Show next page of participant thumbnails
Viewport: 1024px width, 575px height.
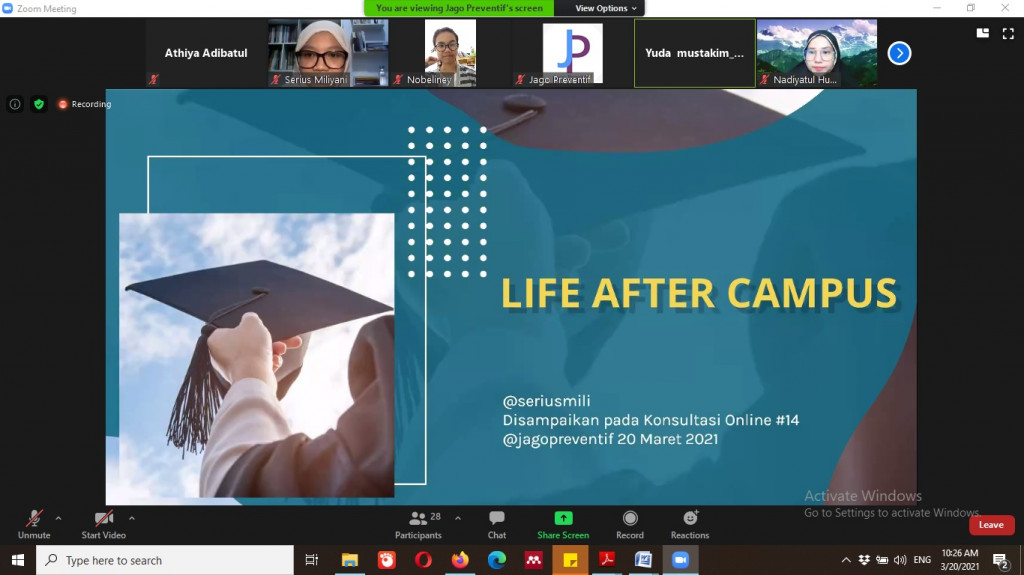(899, 53)
